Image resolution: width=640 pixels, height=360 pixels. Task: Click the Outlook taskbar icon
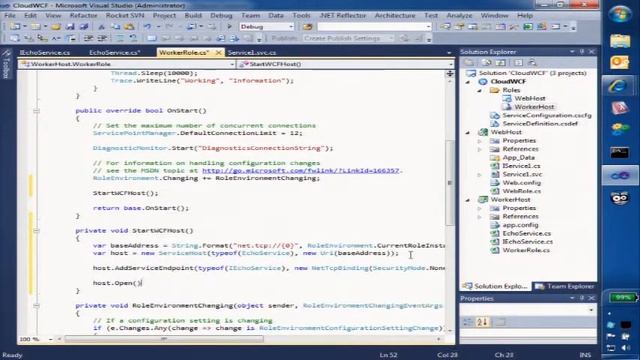click(x=620, y=62)
